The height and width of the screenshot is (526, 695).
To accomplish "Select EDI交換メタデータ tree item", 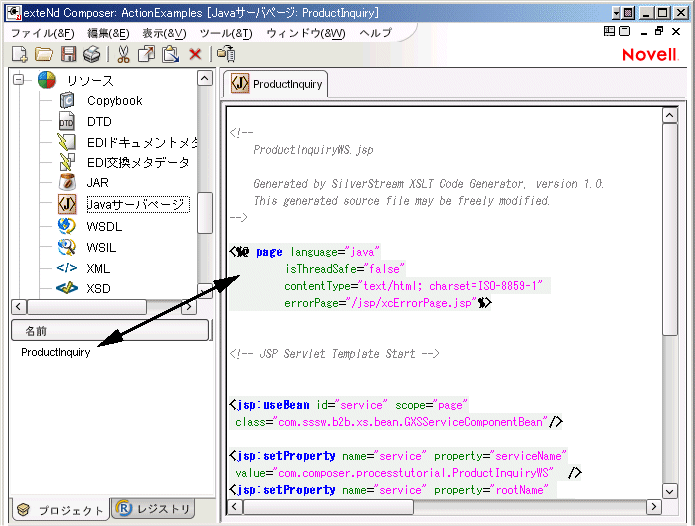I will [138, 163].
